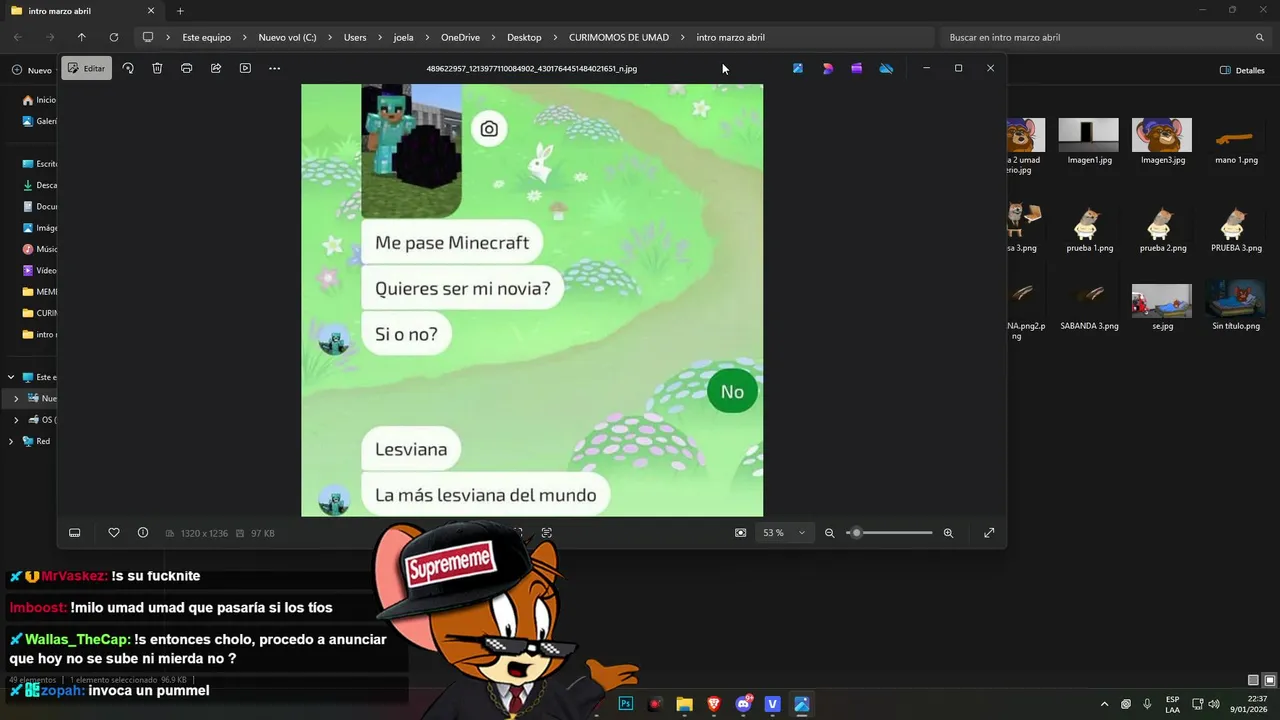Screen dimensions: 1280x720
Task: Mark the photo as favorite
Action: click(114, 533)
